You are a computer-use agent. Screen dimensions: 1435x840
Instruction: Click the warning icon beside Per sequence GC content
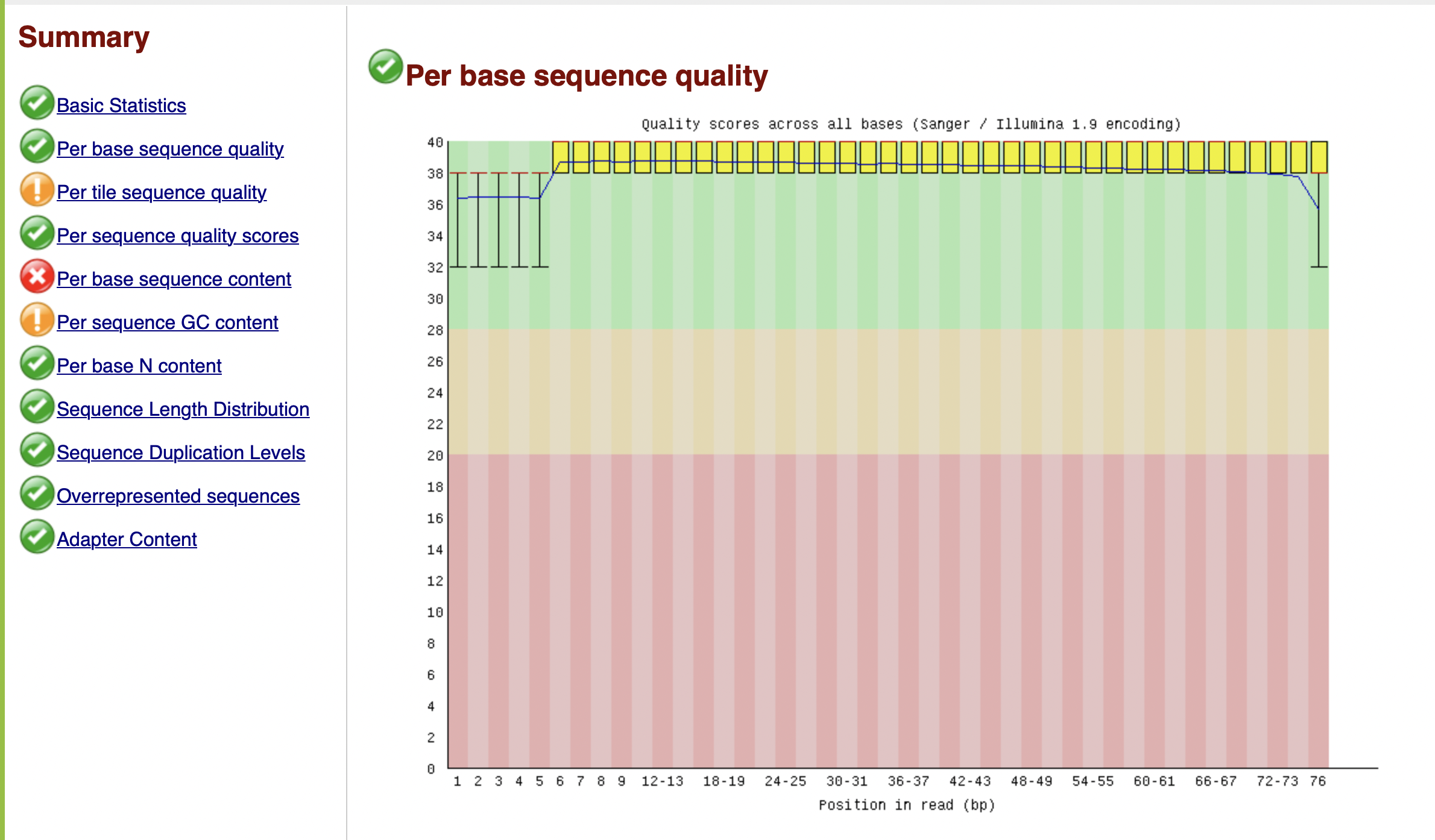(x=37, y=320)
